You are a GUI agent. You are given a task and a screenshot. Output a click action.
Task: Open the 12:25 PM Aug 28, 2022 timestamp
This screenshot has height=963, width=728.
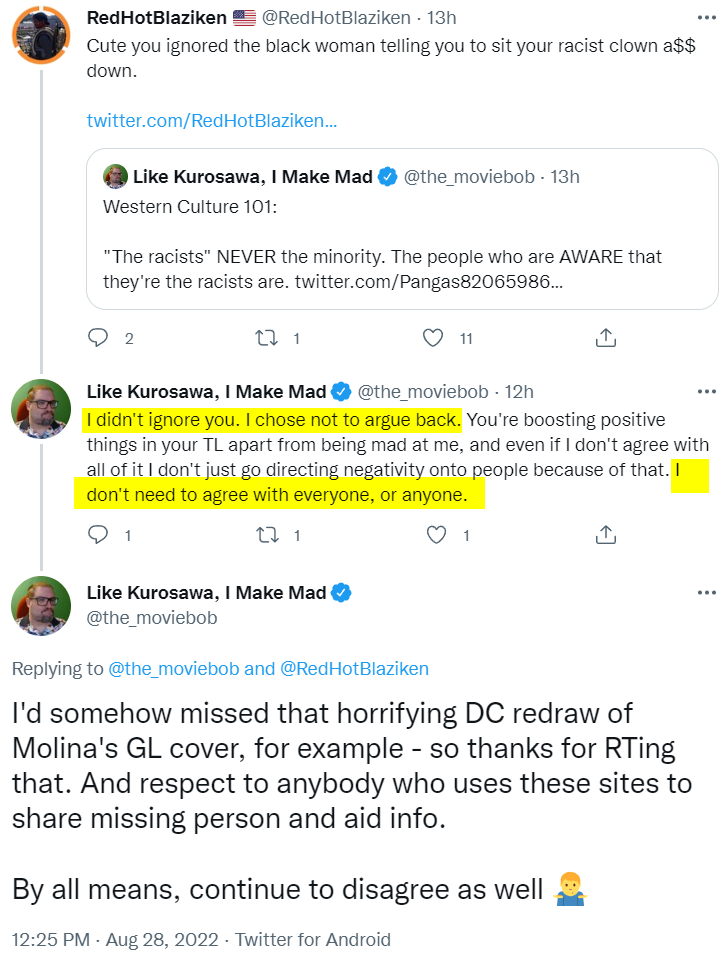point(112,940)
